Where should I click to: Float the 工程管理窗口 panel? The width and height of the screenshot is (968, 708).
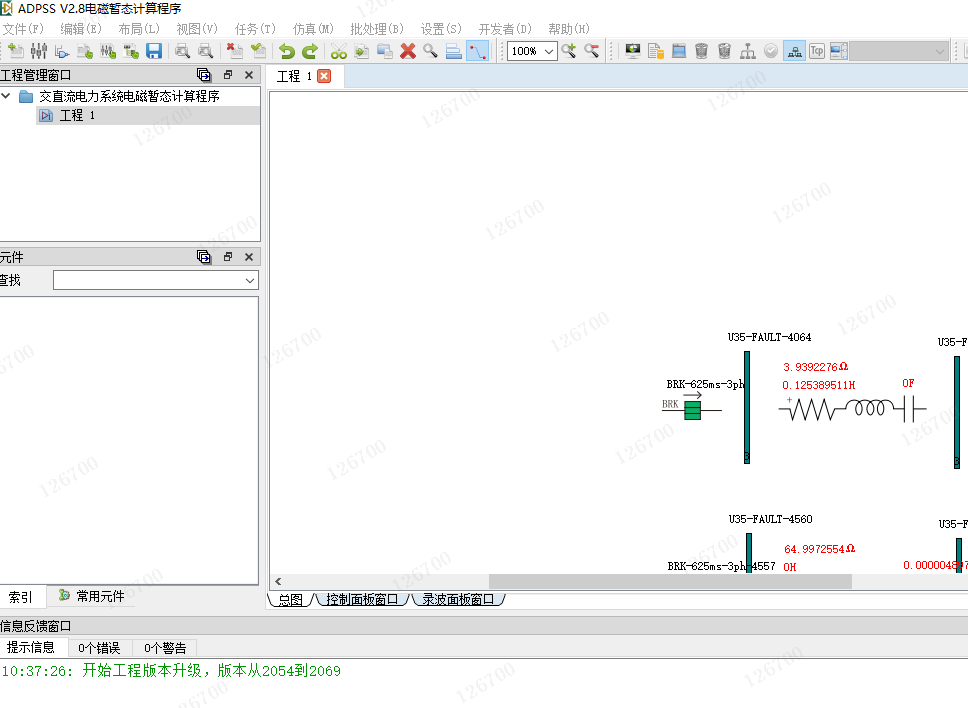(x=228, y=75)
